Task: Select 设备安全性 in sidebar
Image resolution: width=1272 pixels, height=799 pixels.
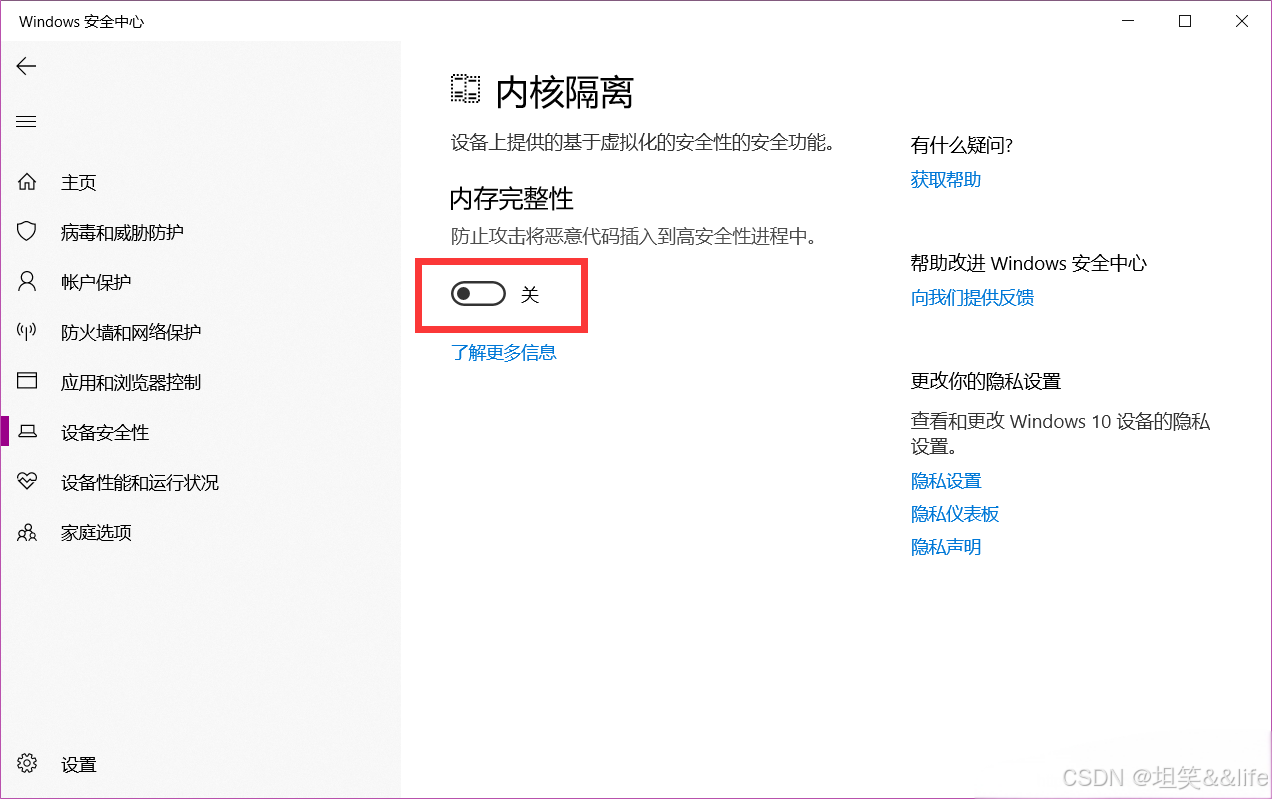Action: (200, 432)
